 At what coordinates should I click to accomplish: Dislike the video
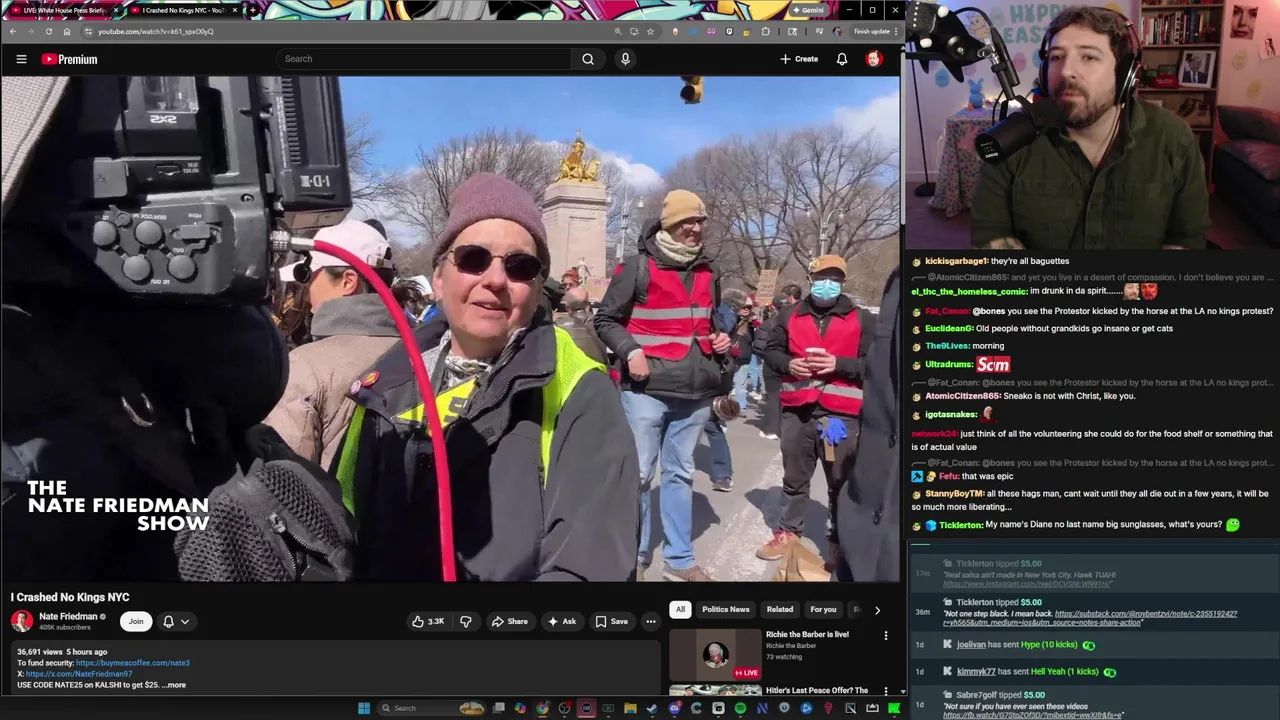(x=465, y=621)
